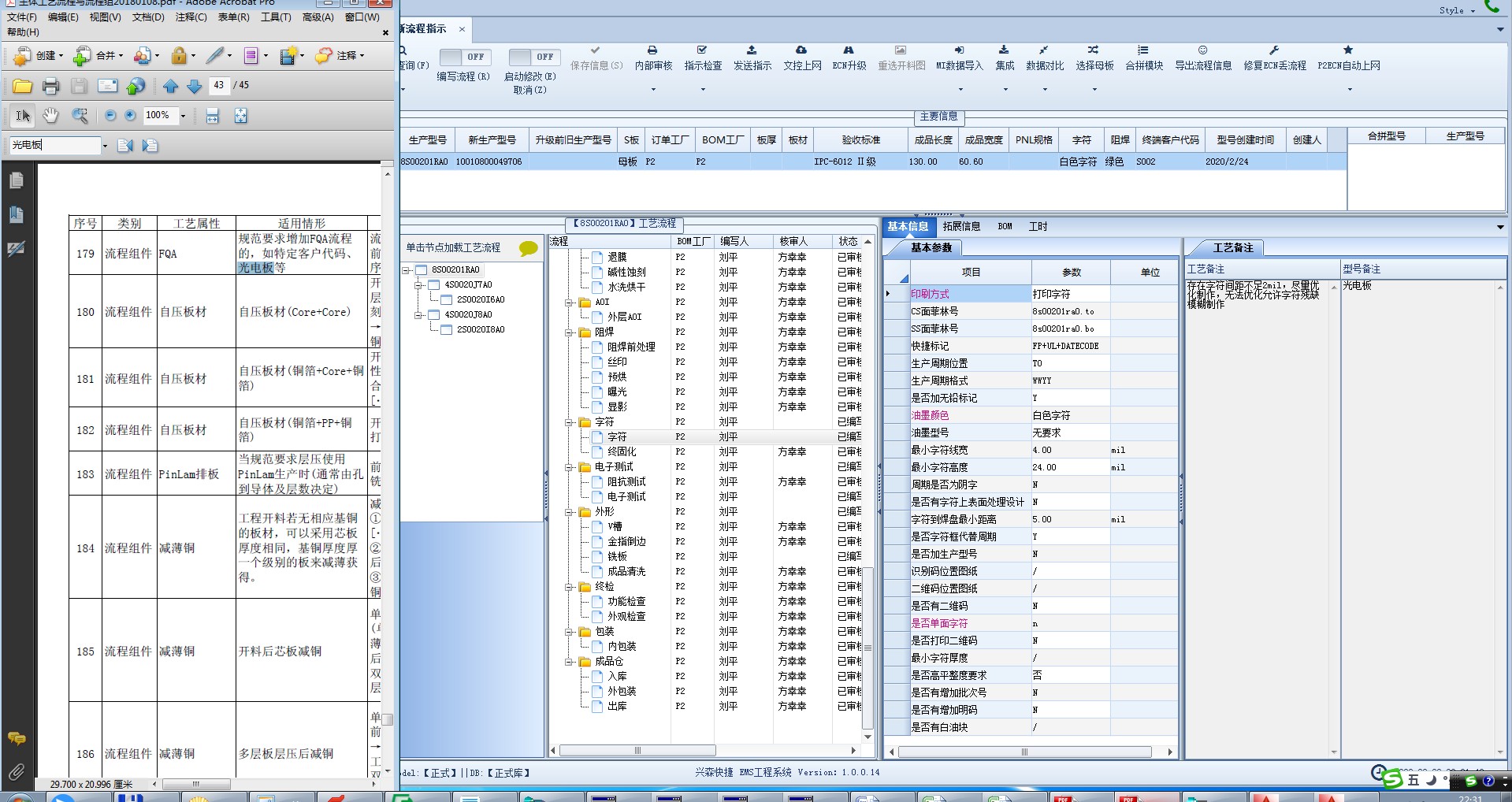Click the 合拼模块 toolbar button

[1144, 58]
